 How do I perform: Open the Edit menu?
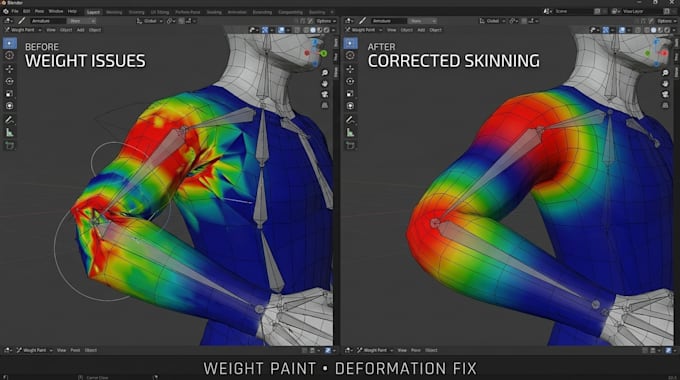[x=26, y=11]
